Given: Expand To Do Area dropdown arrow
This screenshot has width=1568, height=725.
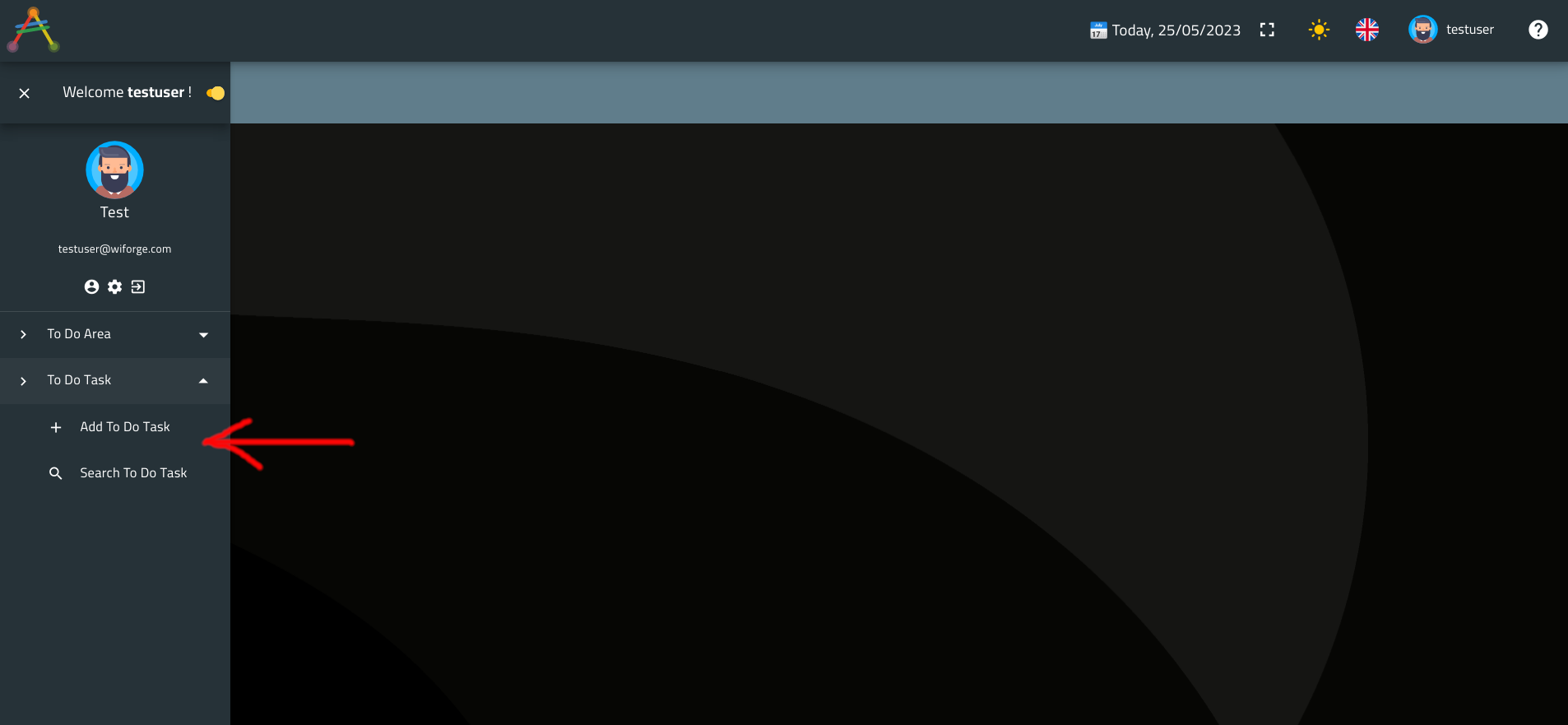Looking at the screenshot, I should (x=203, y=334).
